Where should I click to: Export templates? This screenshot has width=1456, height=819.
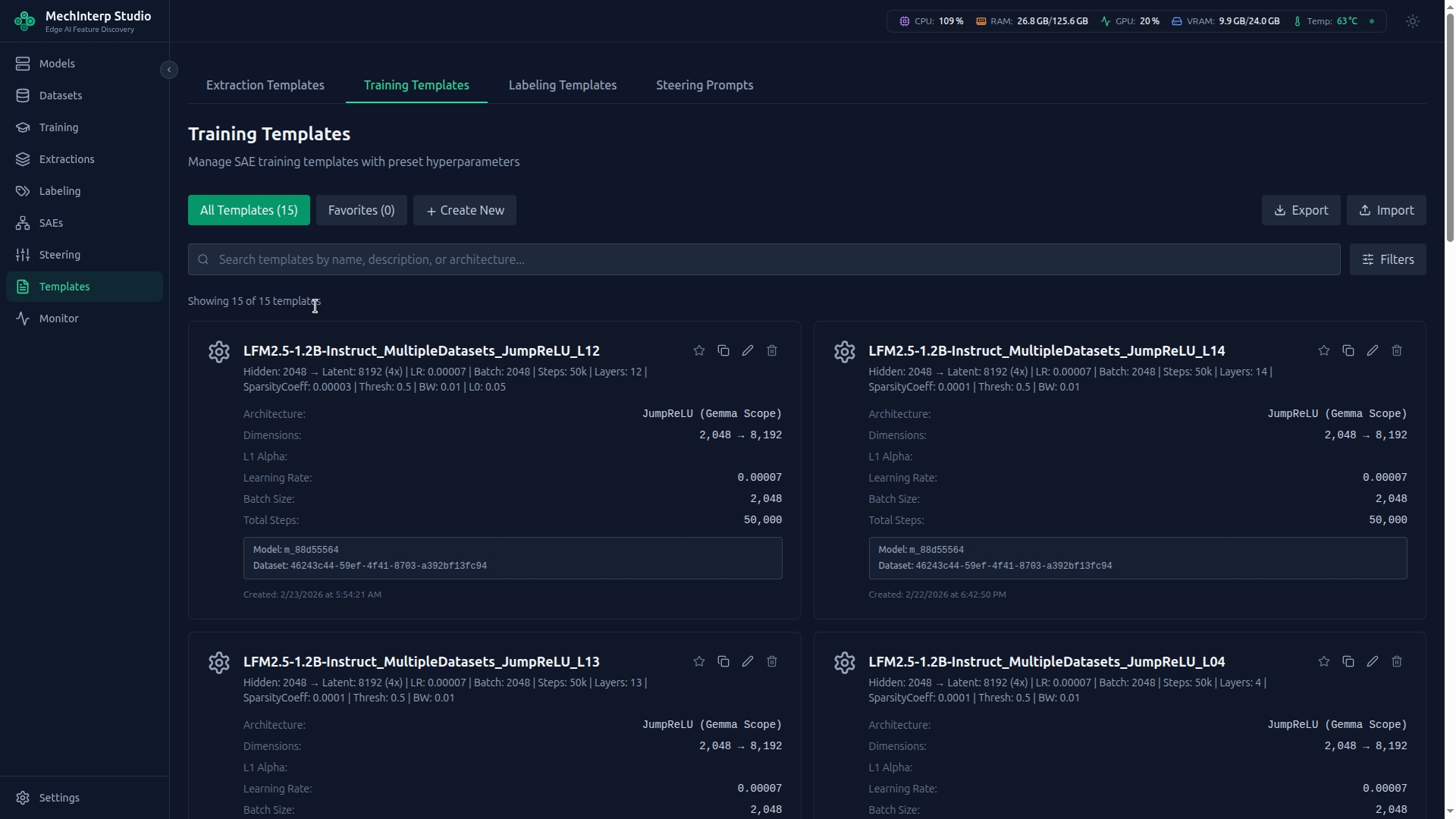point(1301,210)
